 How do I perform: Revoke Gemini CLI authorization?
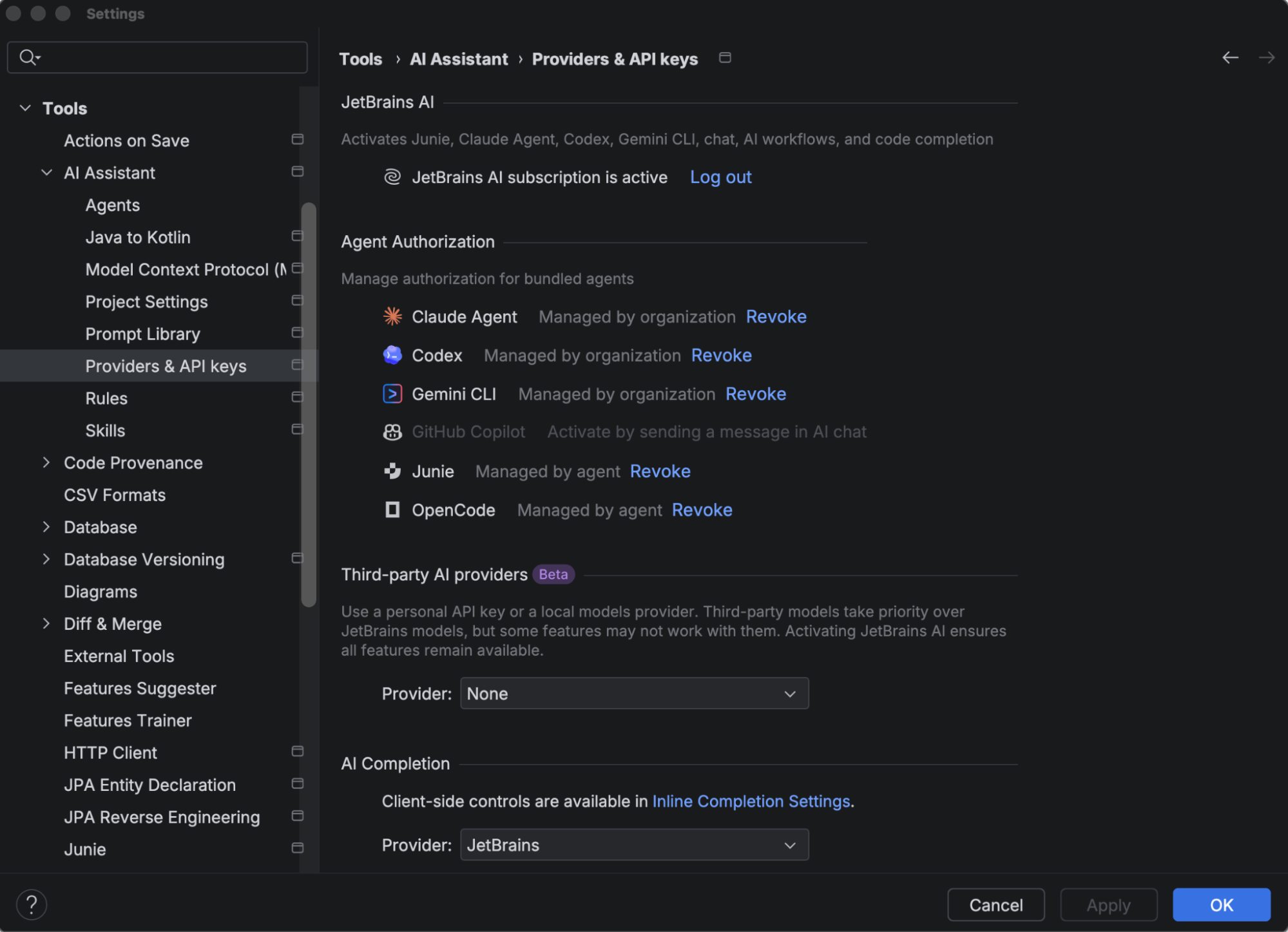755,394
